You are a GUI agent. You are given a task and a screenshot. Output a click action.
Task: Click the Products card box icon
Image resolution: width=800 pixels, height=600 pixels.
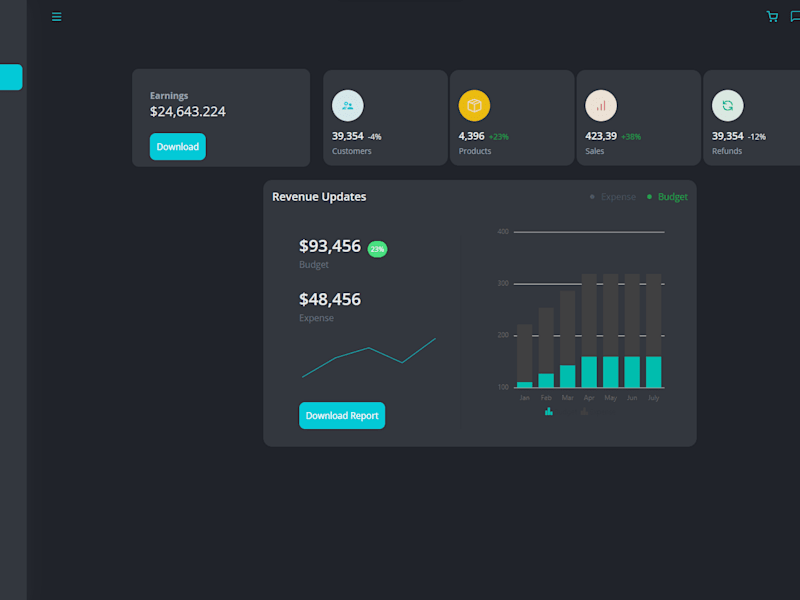click(474, 106)
